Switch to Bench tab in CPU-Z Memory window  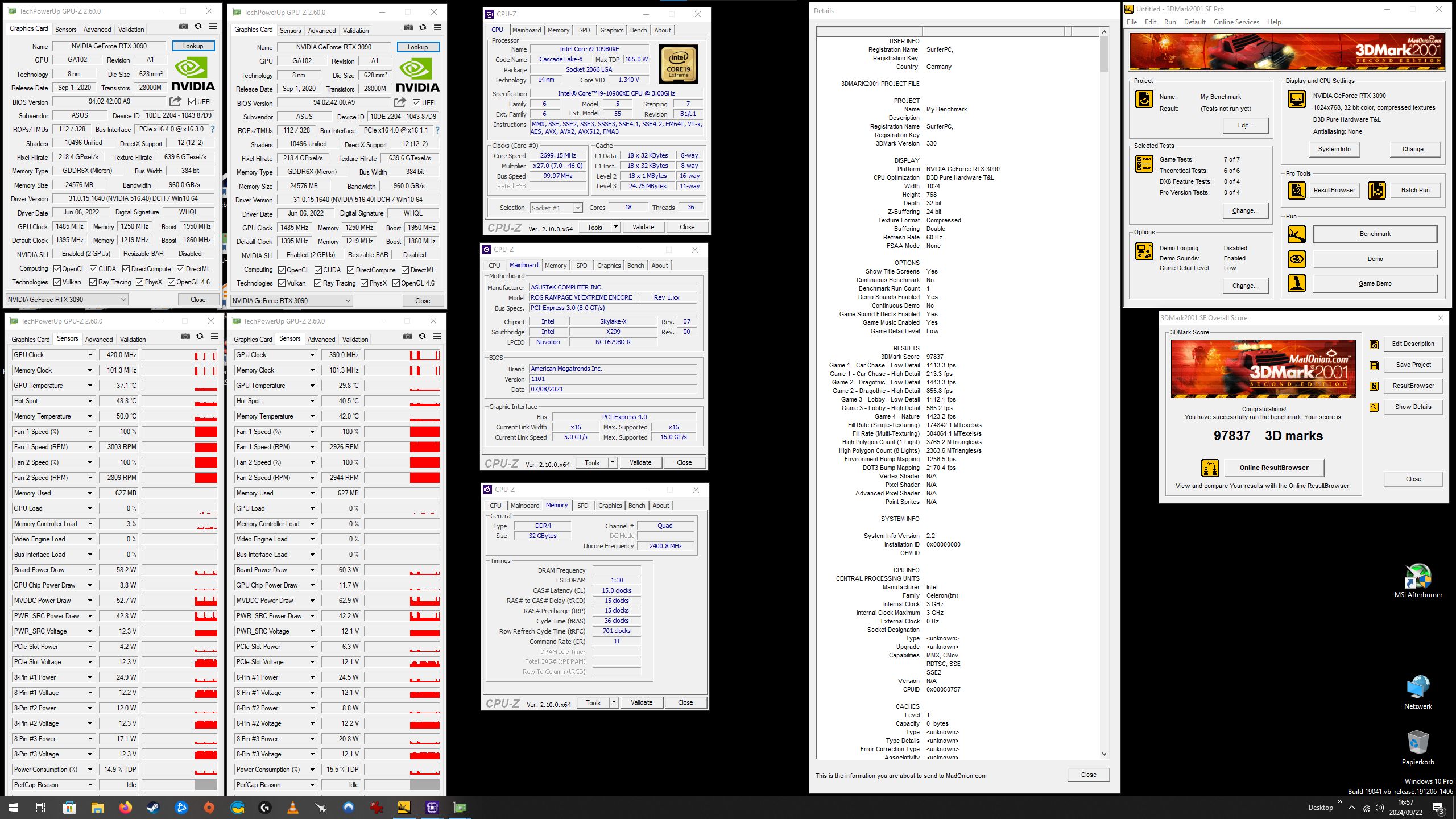[636, 506]
